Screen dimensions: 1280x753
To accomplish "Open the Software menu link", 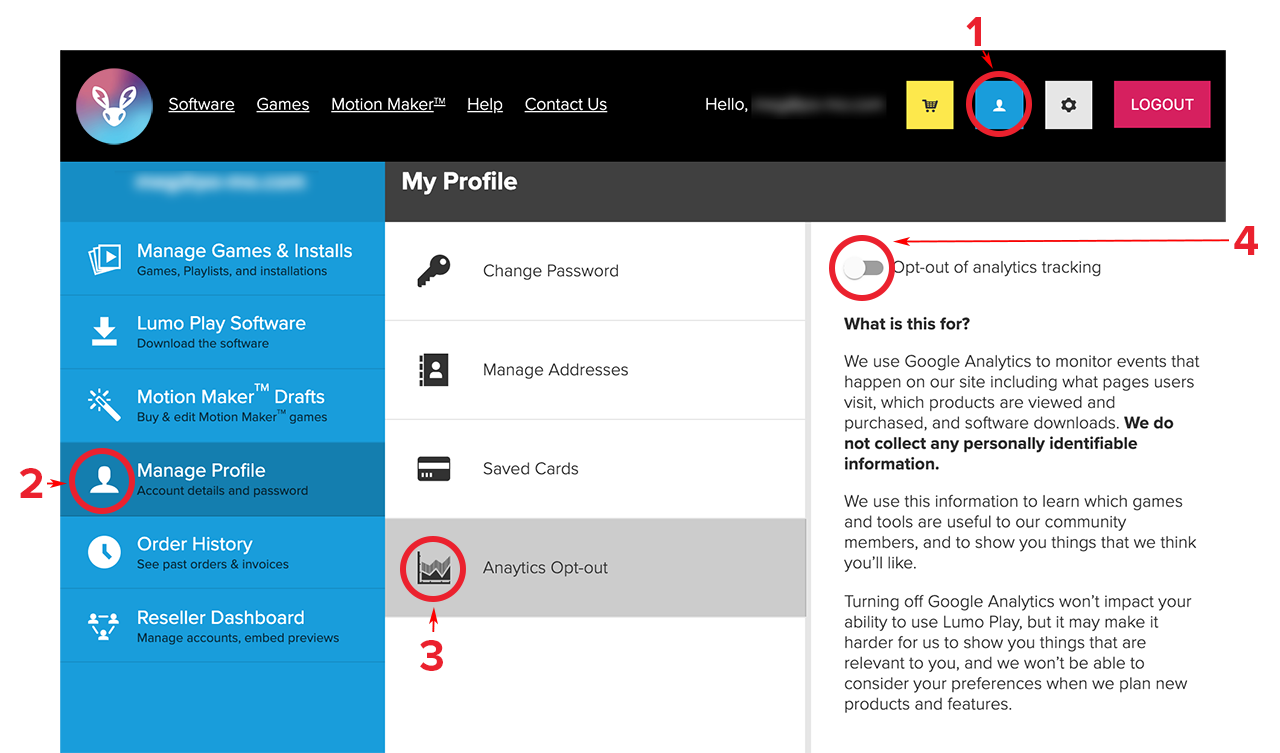I will tap(201, 104).
